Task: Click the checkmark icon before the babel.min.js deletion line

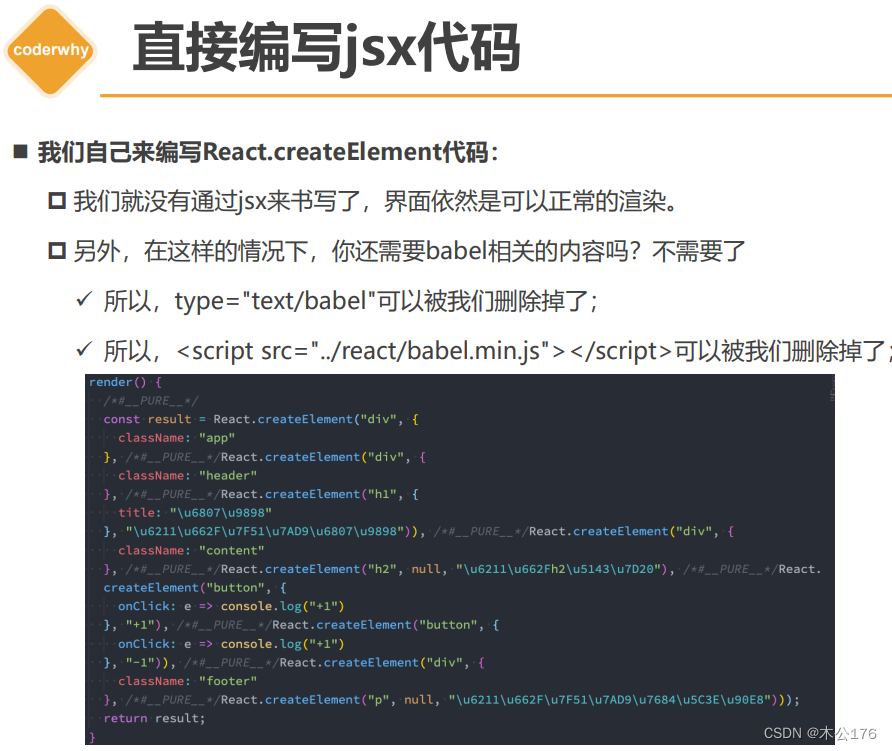Action: pyautogui.click(x=83, y=347)
